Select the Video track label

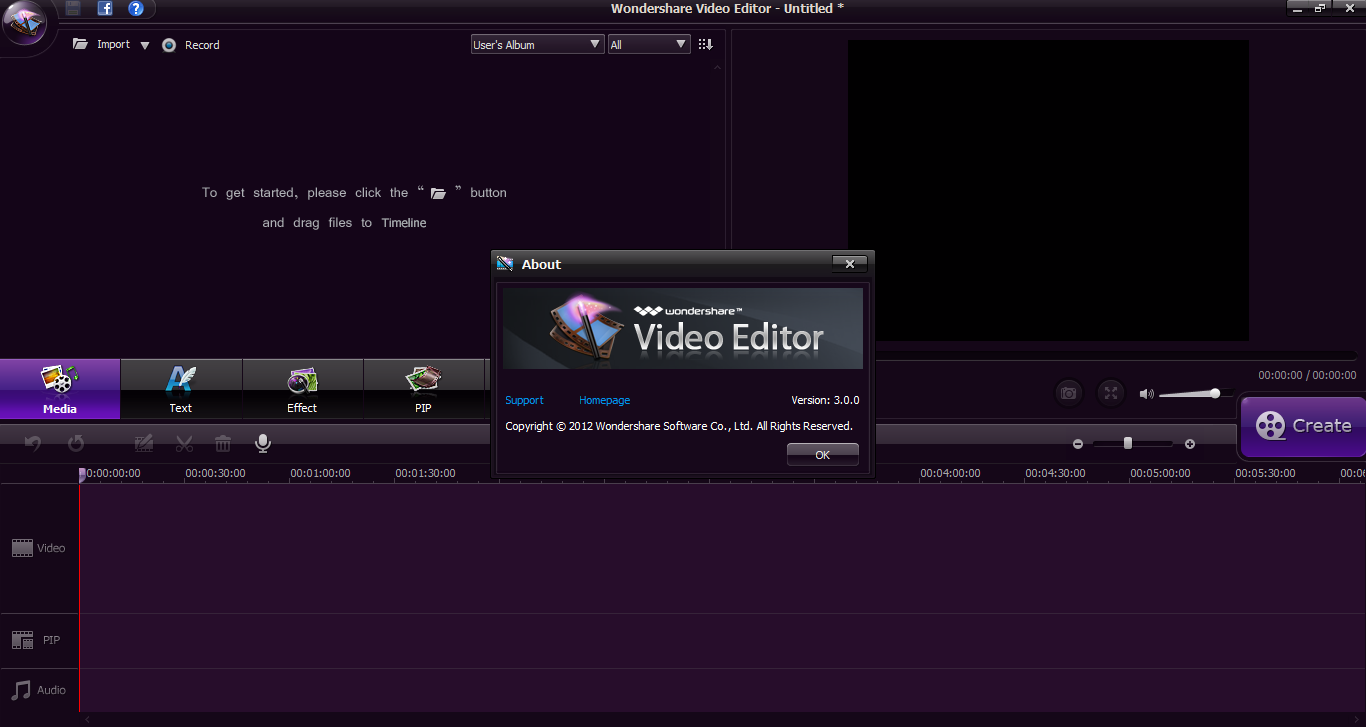[x=39, y=548]
